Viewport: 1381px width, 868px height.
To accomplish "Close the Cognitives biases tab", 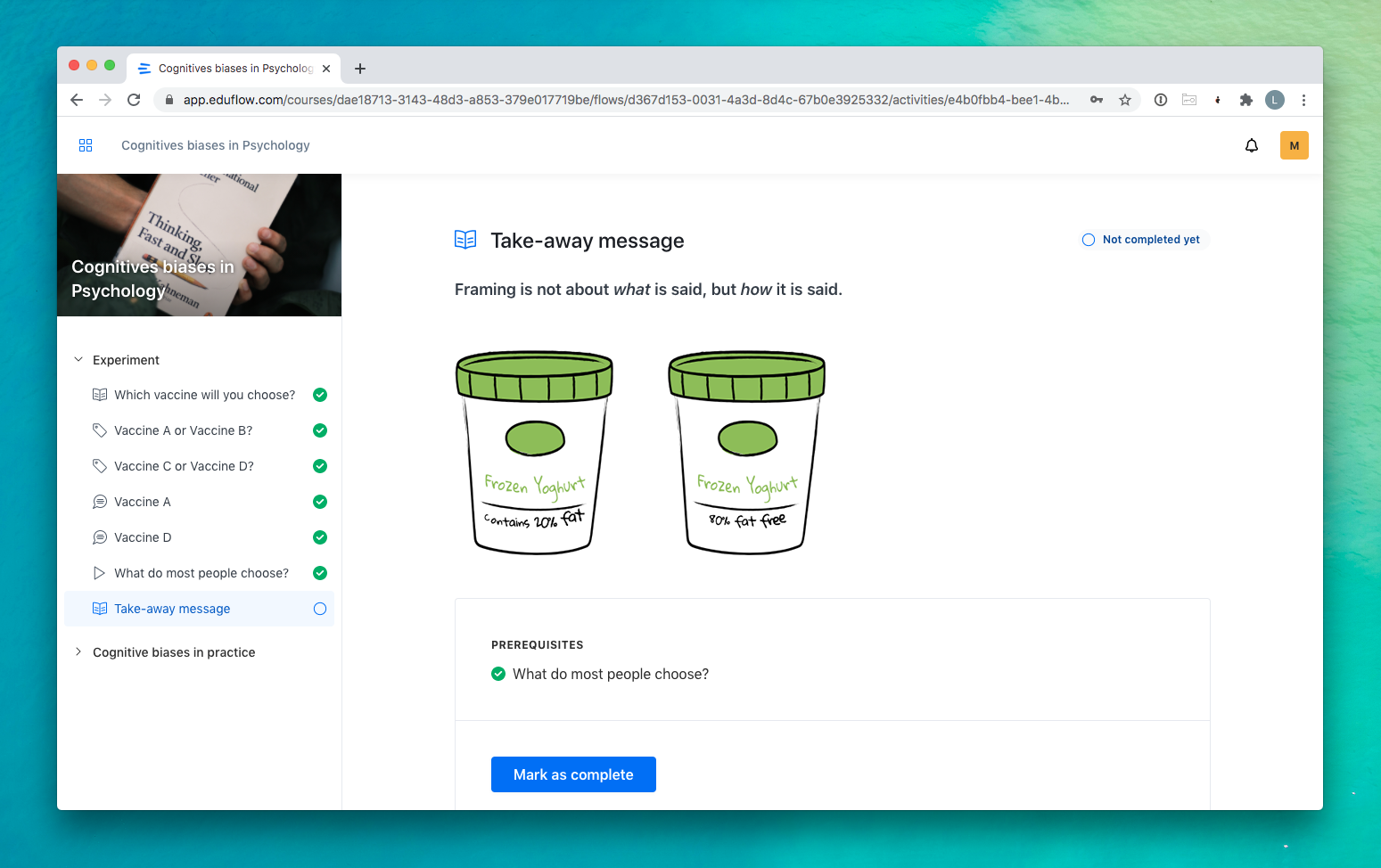I will click(x=326, y=69).
